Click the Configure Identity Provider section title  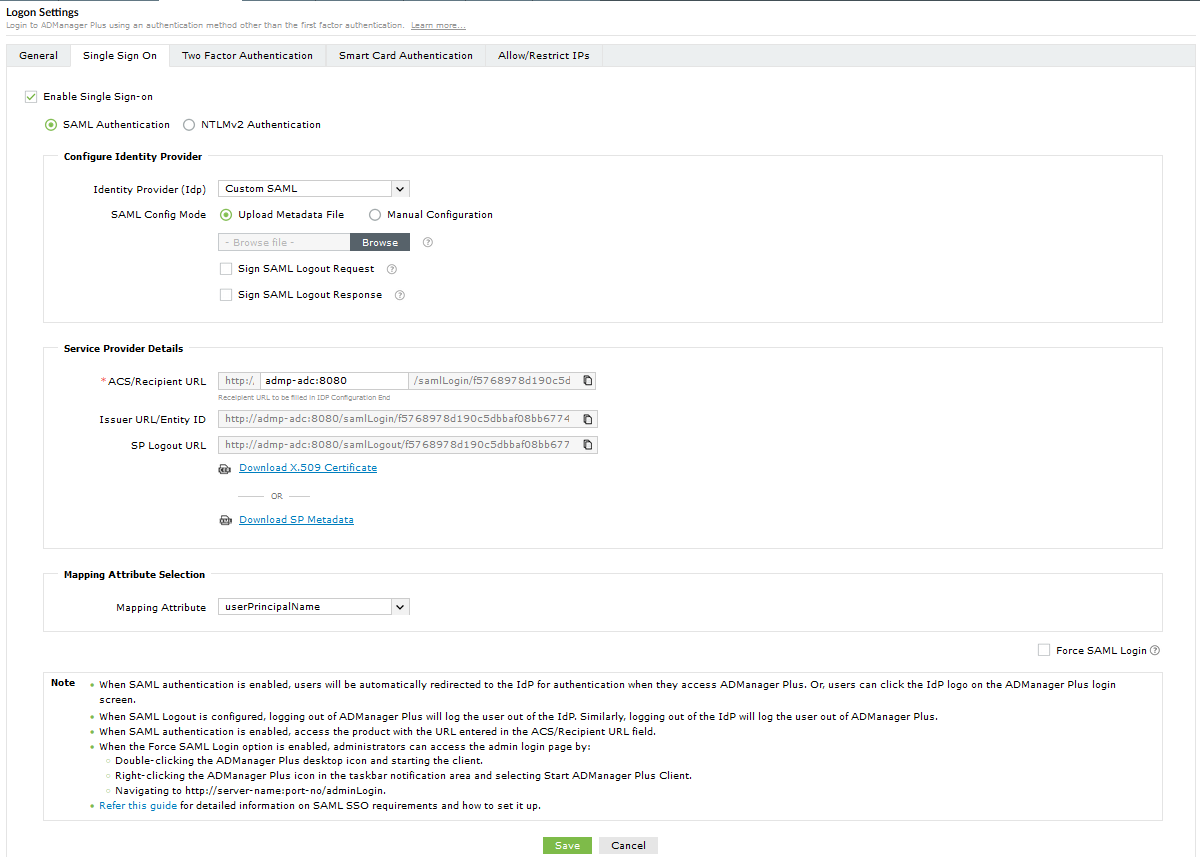point(133,157)
